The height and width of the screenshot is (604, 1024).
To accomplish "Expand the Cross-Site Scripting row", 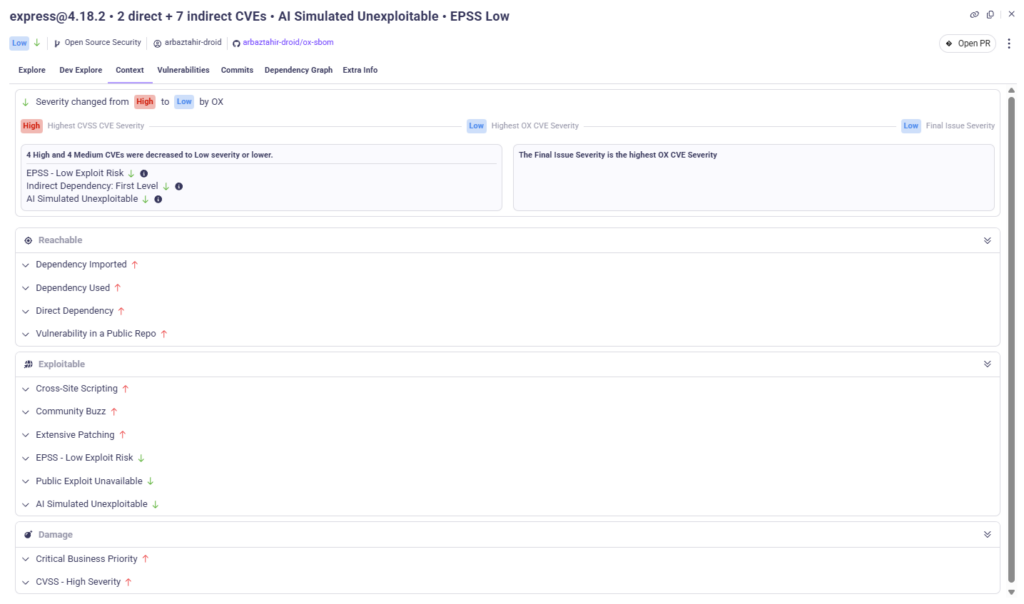I will (x=25, y=389).
